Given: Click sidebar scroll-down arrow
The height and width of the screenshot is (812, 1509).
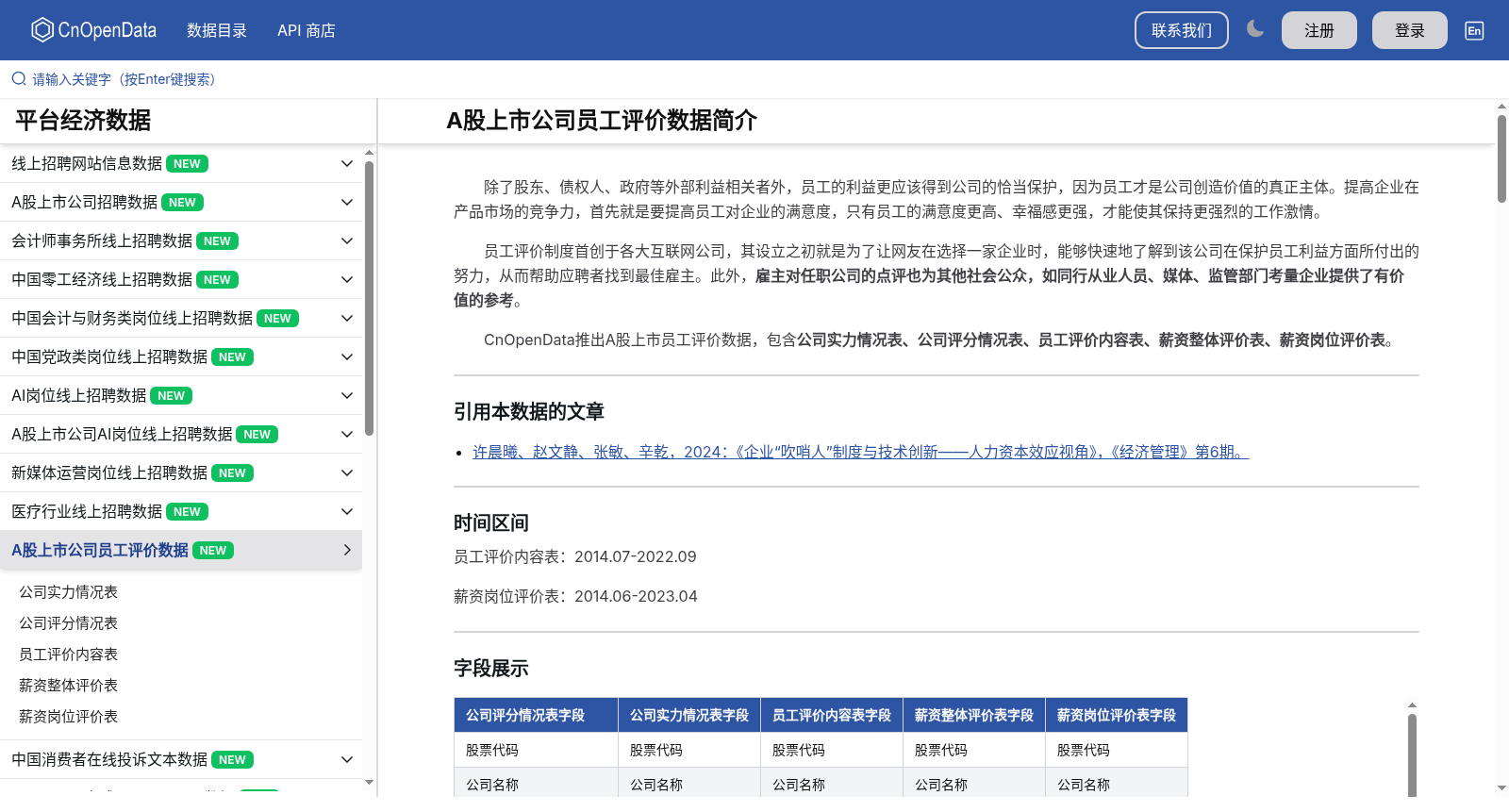Looking at the screenshot, I should coord(370,782).
